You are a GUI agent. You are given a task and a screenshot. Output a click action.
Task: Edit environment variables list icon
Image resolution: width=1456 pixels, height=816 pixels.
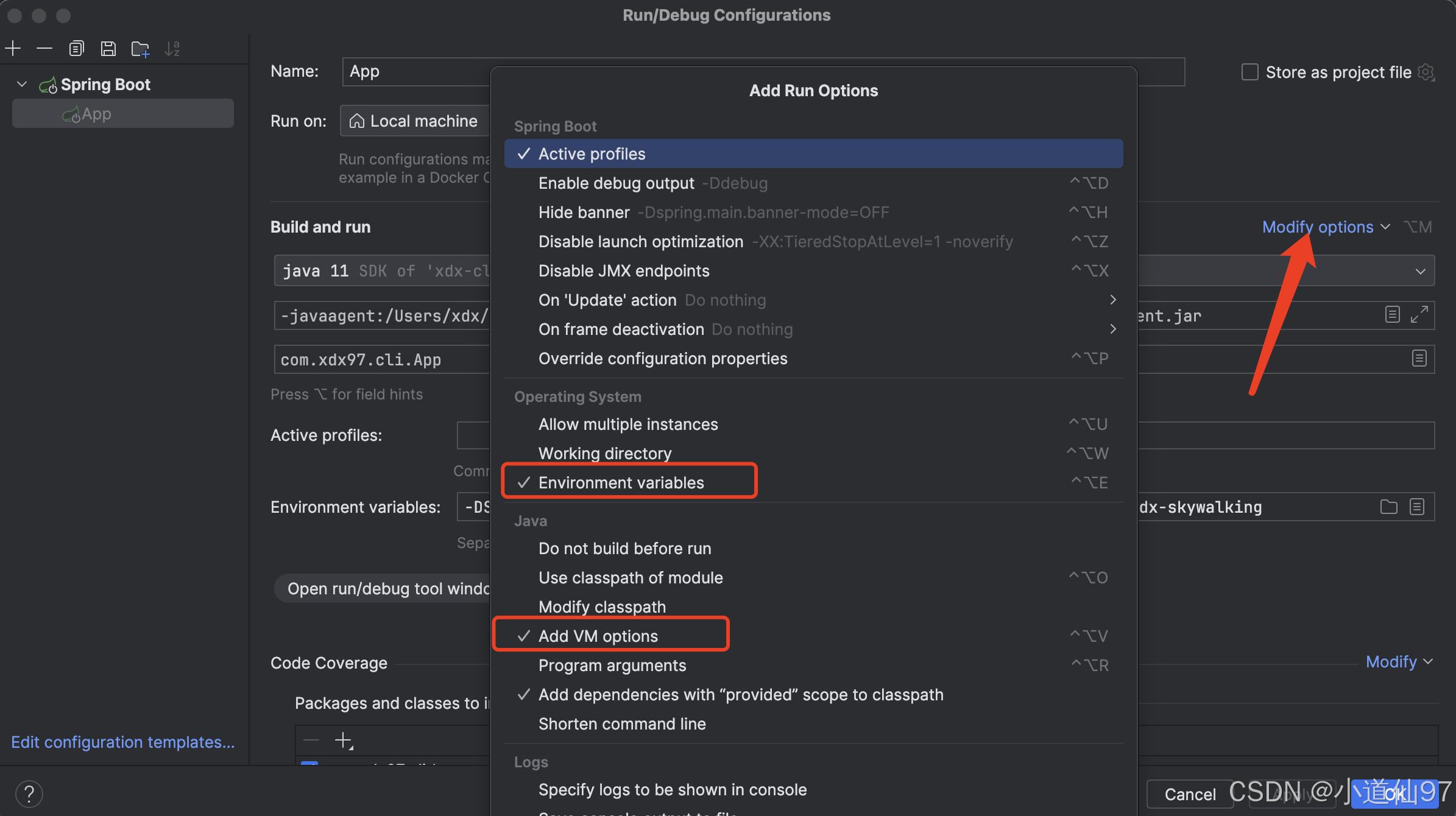(x=1417, y=507)
